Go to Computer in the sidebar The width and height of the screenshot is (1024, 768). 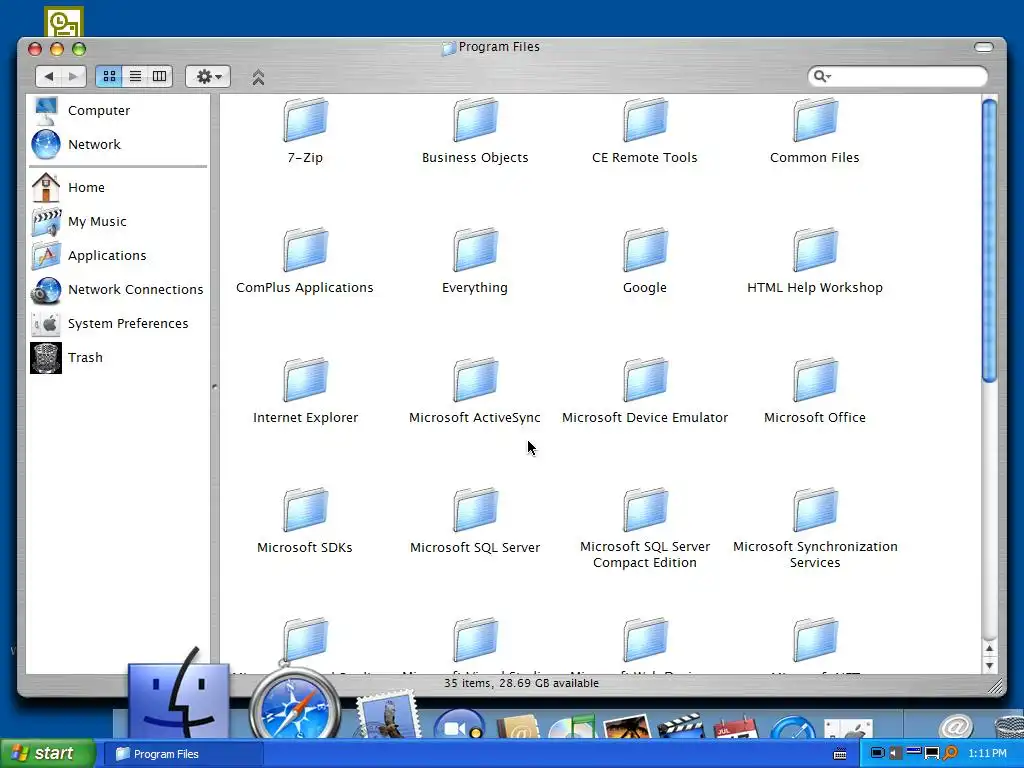pos(81,110)
